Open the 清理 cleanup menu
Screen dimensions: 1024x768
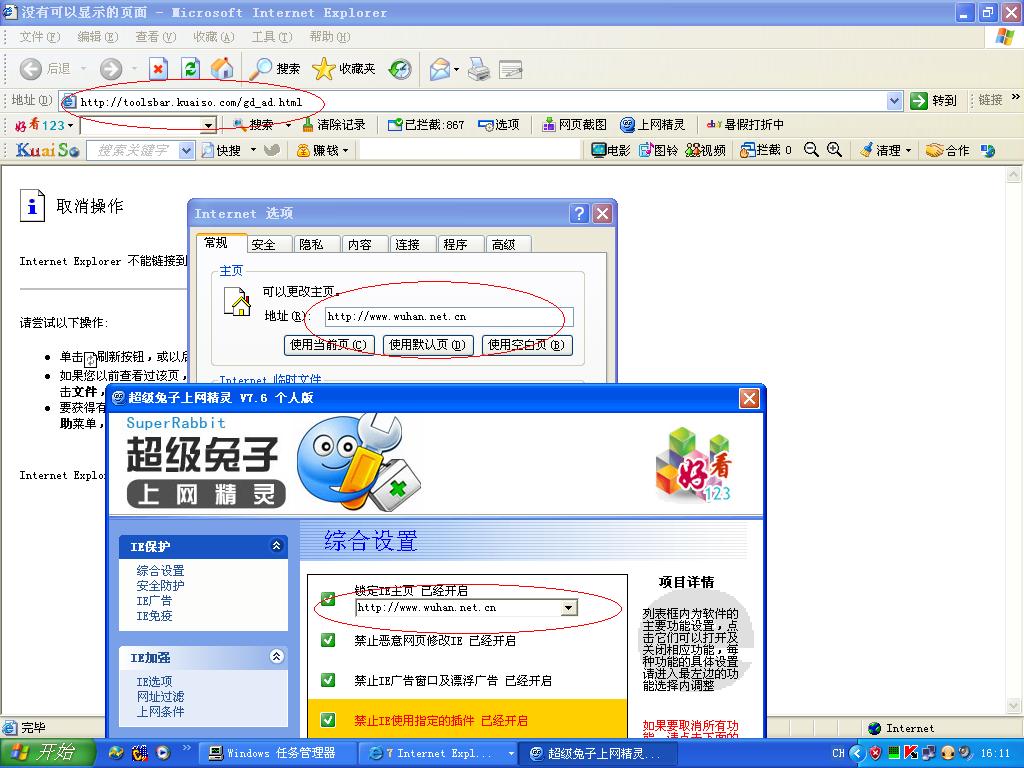point(885,150)
